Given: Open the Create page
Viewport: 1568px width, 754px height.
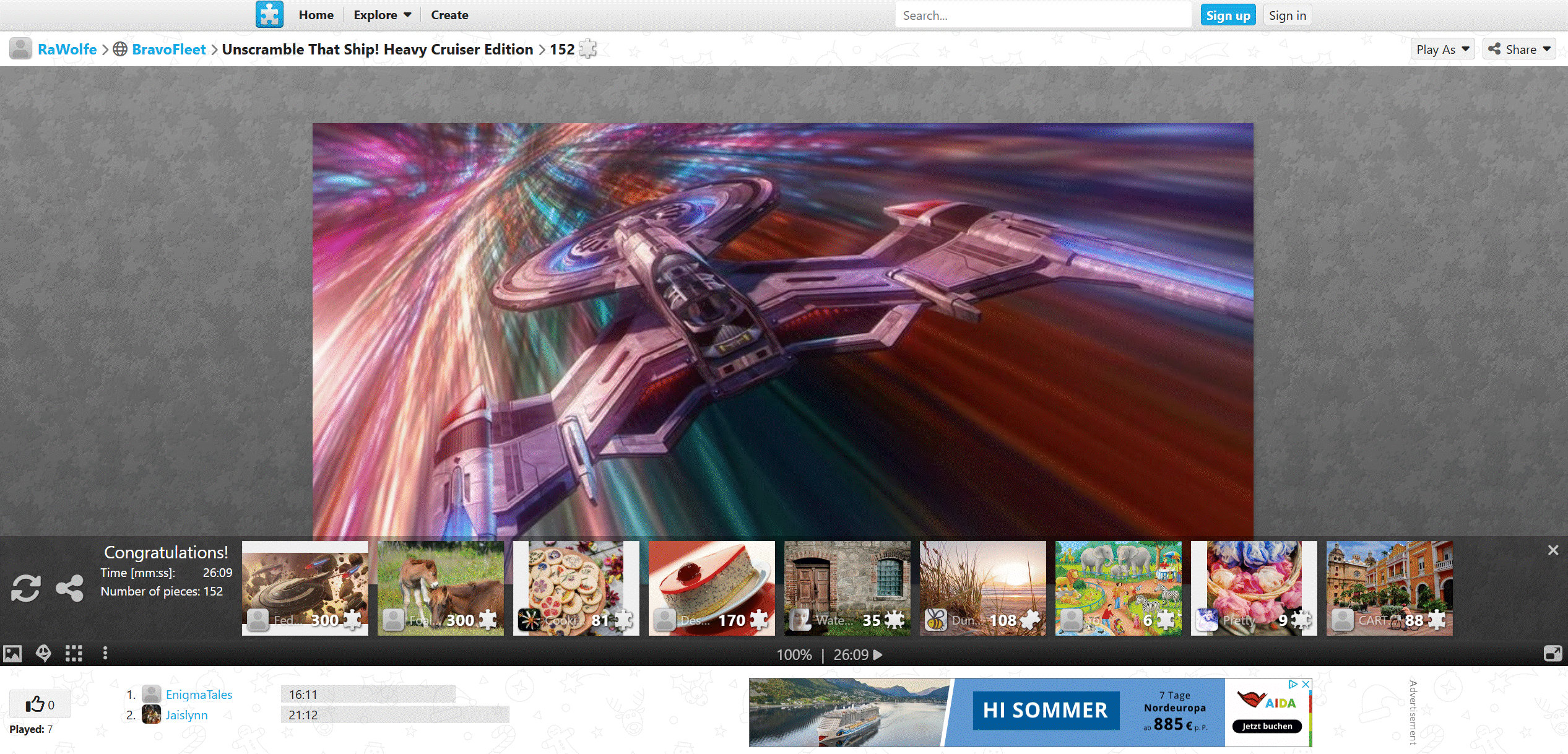Looking at the screenshot, I should click(449, 15).
